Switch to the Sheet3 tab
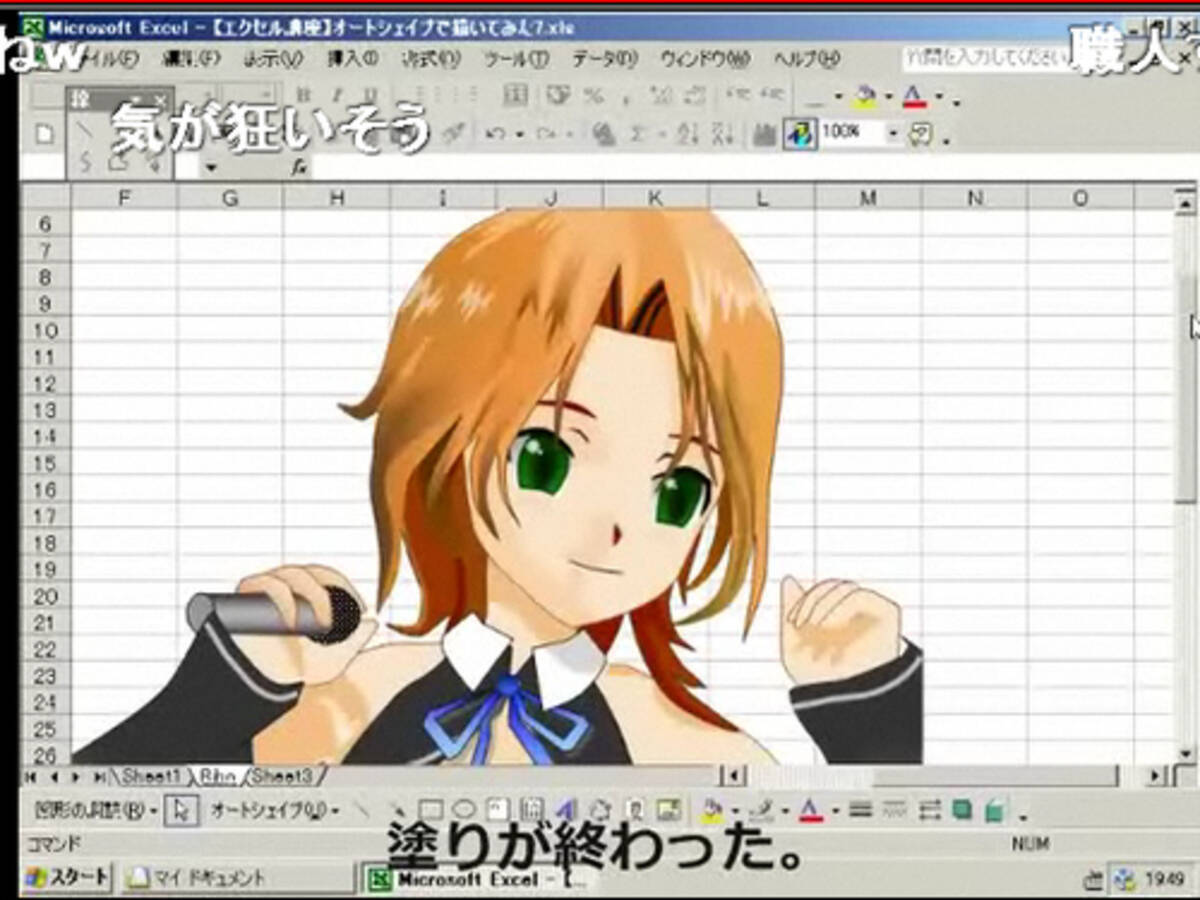 pyautogui.click(x=282, y=776)
